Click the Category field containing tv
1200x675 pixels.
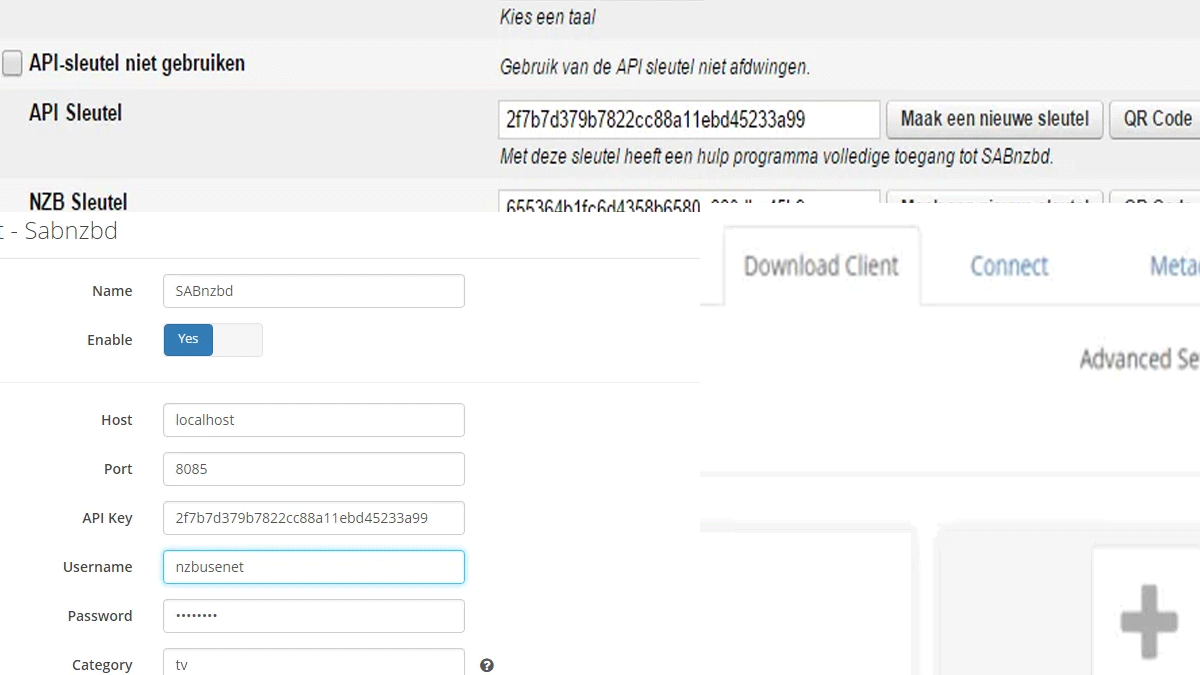point(313,663)
